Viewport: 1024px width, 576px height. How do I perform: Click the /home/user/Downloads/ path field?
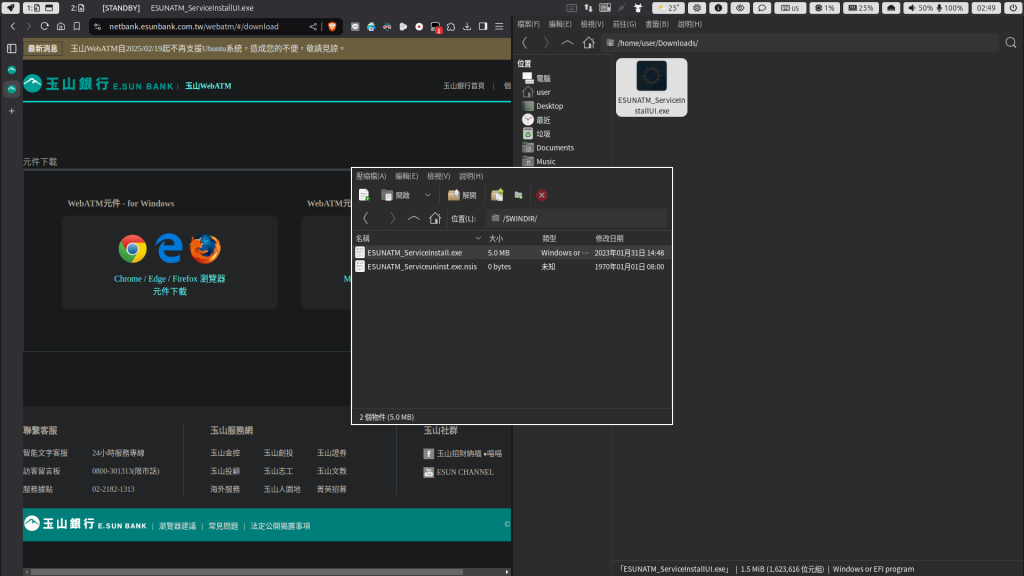point(800,43)
